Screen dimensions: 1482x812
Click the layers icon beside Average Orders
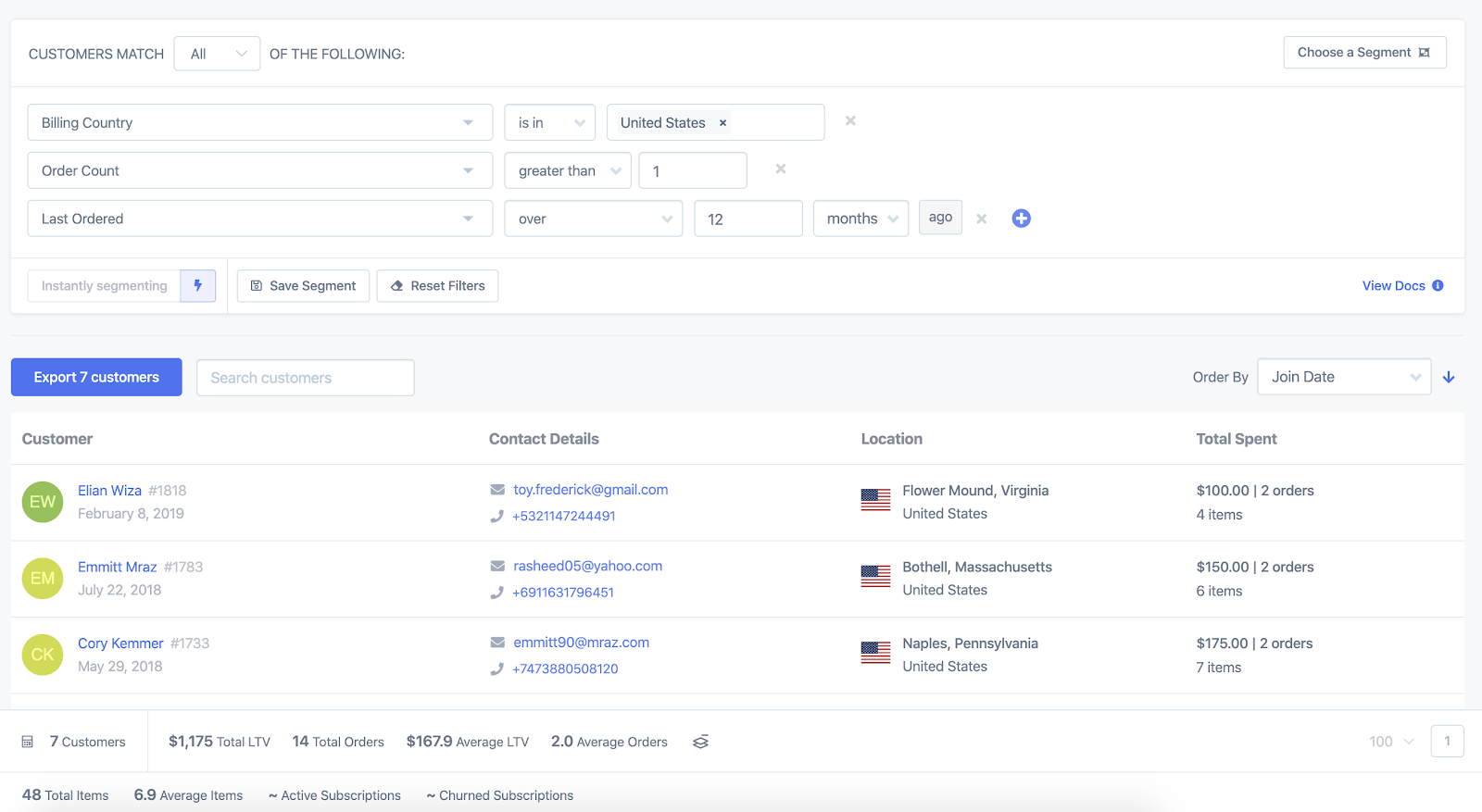701,742
